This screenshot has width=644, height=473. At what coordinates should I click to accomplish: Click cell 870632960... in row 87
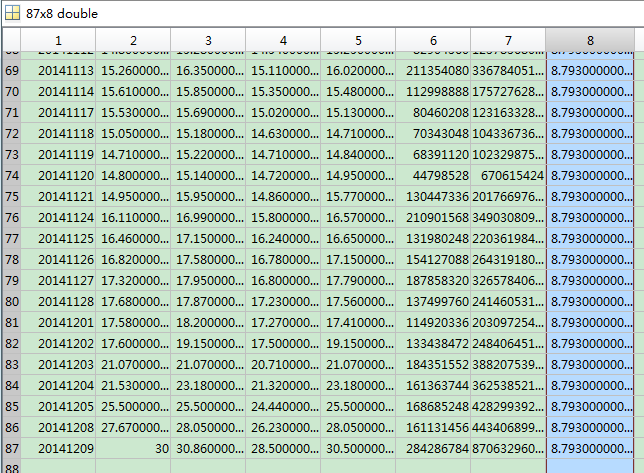508,448
